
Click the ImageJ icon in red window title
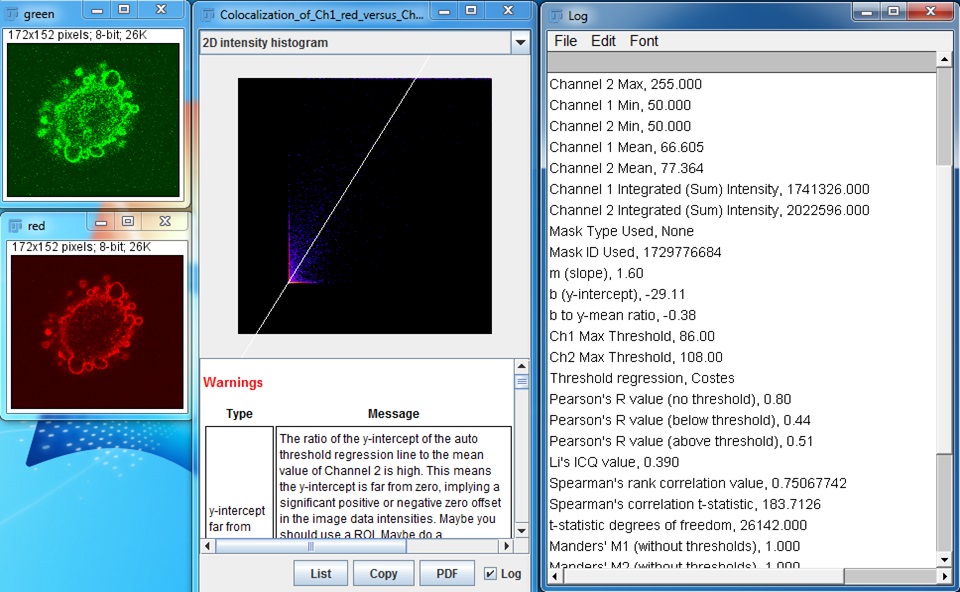pyautogui.click(x=17, y=226)
